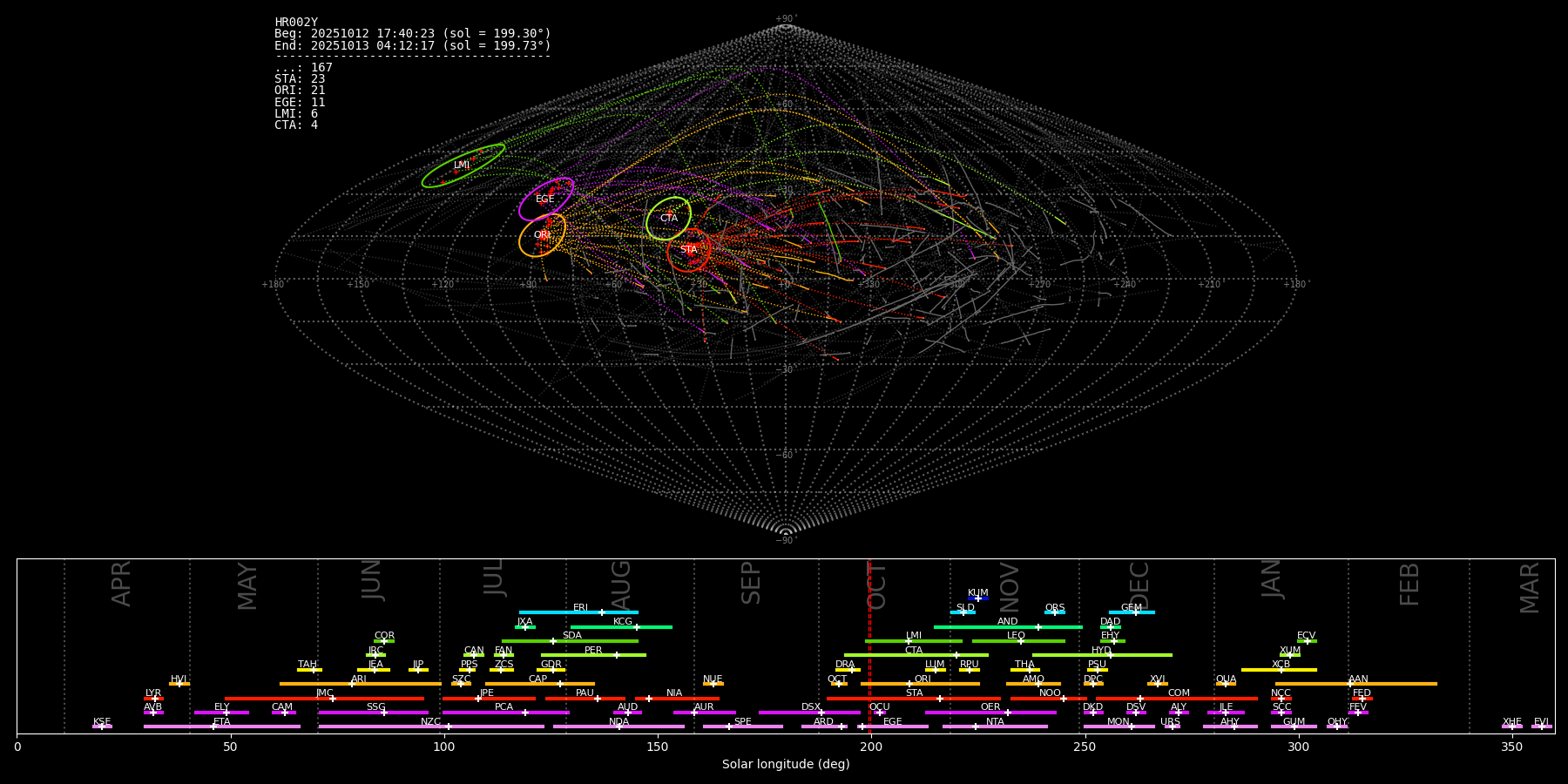1568x784 pixels.
Task: Select the OER shower bar in timeline
Action: pos(990,713)
